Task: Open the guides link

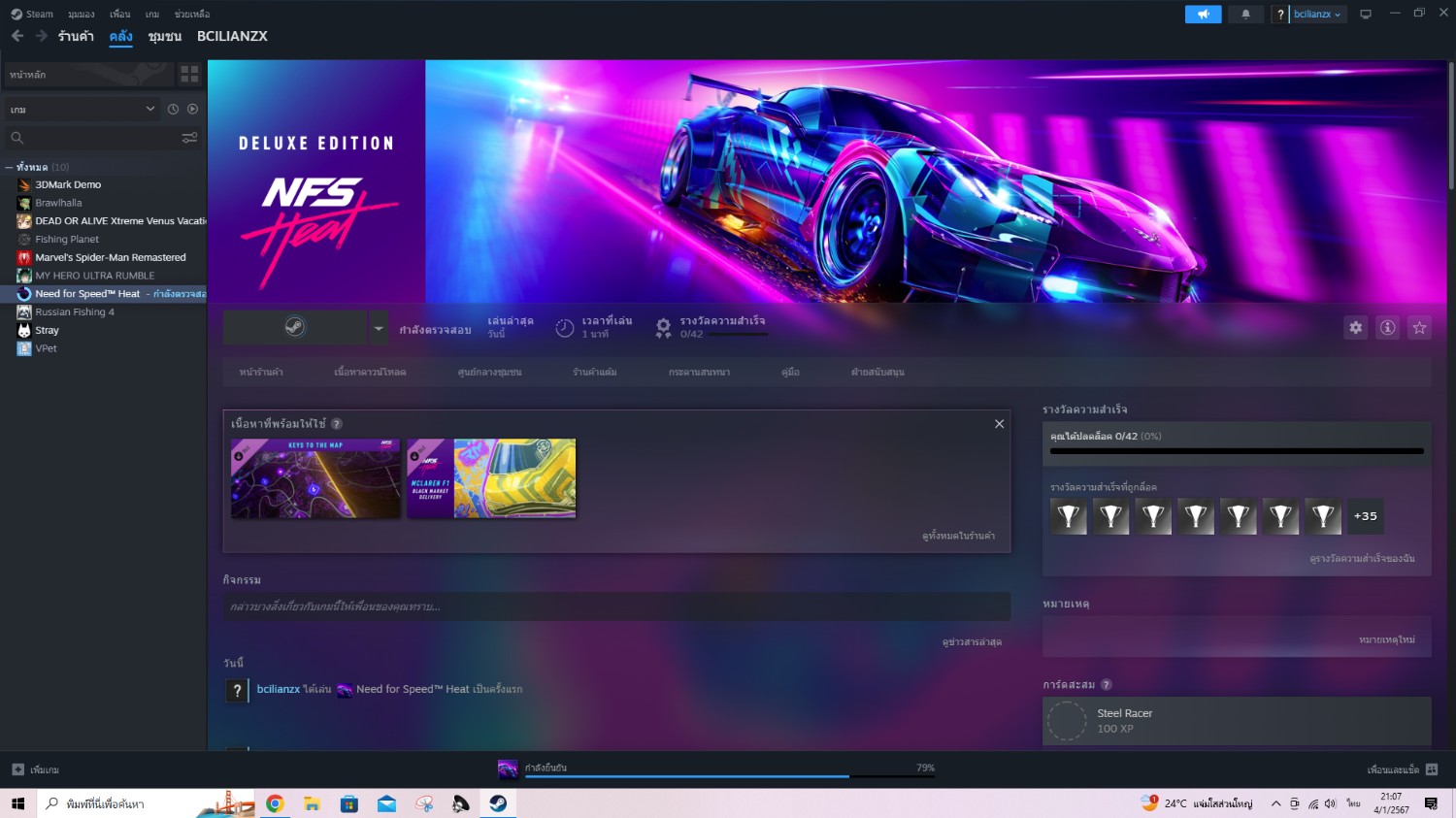Action: pyautogui.click(x=790, y=372)
